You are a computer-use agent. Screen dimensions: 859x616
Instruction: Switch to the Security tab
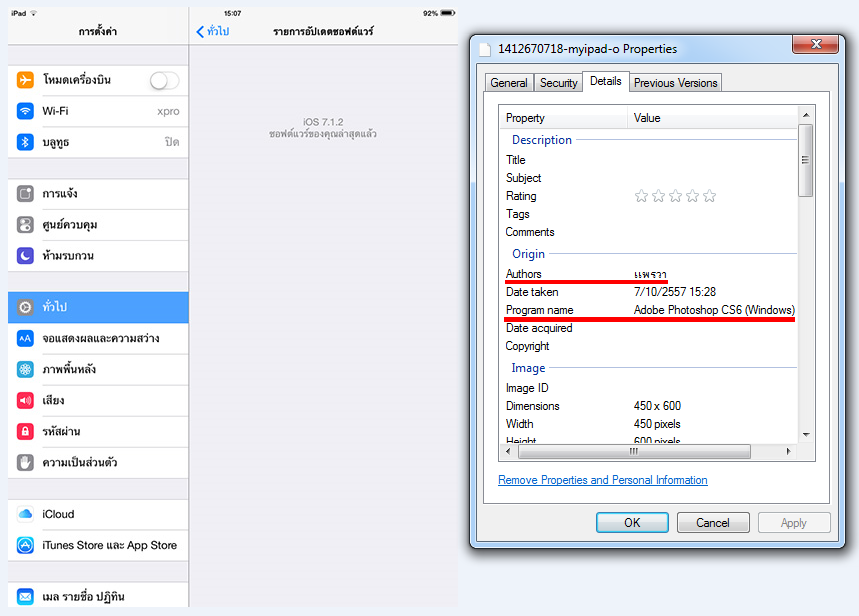click(558, 83)
